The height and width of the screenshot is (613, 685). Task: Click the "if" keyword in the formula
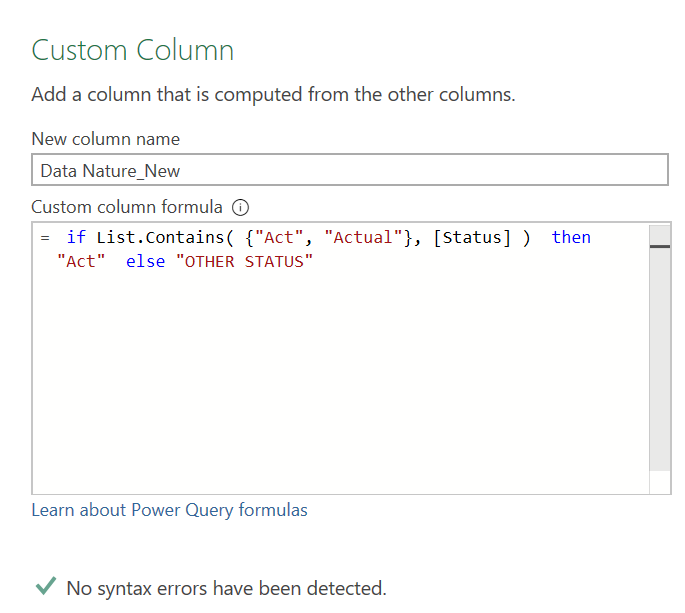(76, 238)
